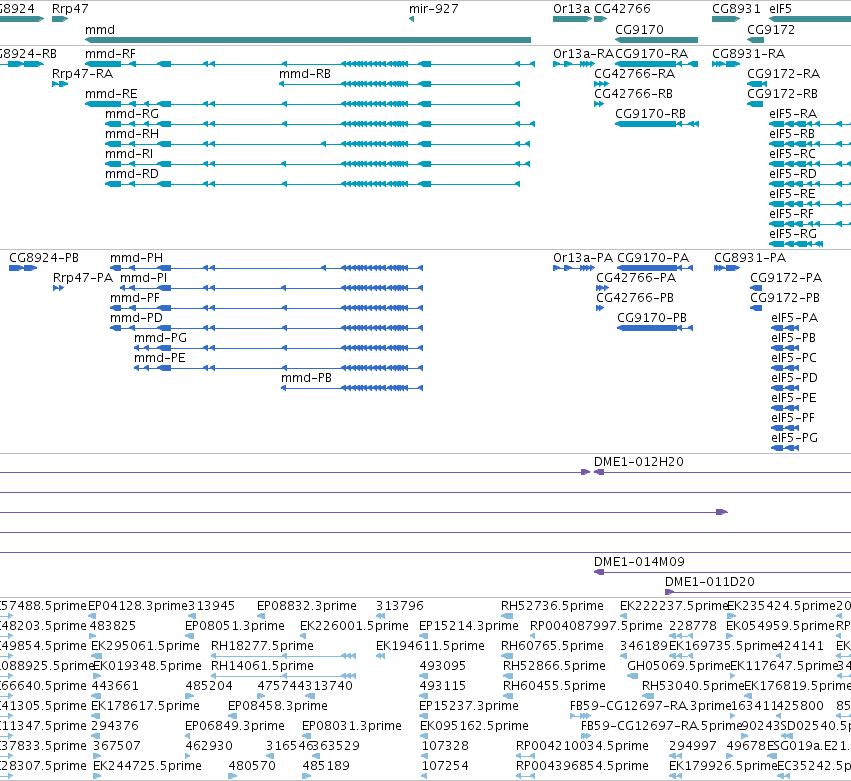The image size is (851, 781).
Task: Open the mmd-PE protein label
Action: click(160, 358)
